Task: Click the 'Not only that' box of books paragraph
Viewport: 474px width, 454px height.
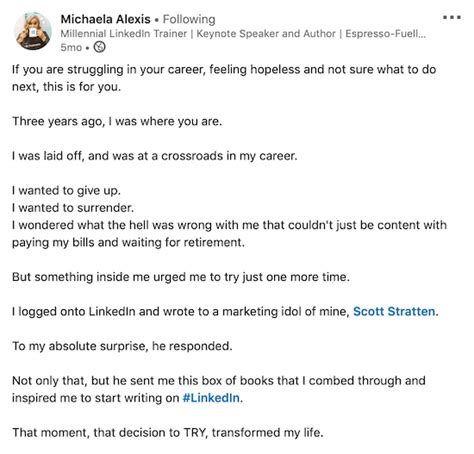Action: 219,389
